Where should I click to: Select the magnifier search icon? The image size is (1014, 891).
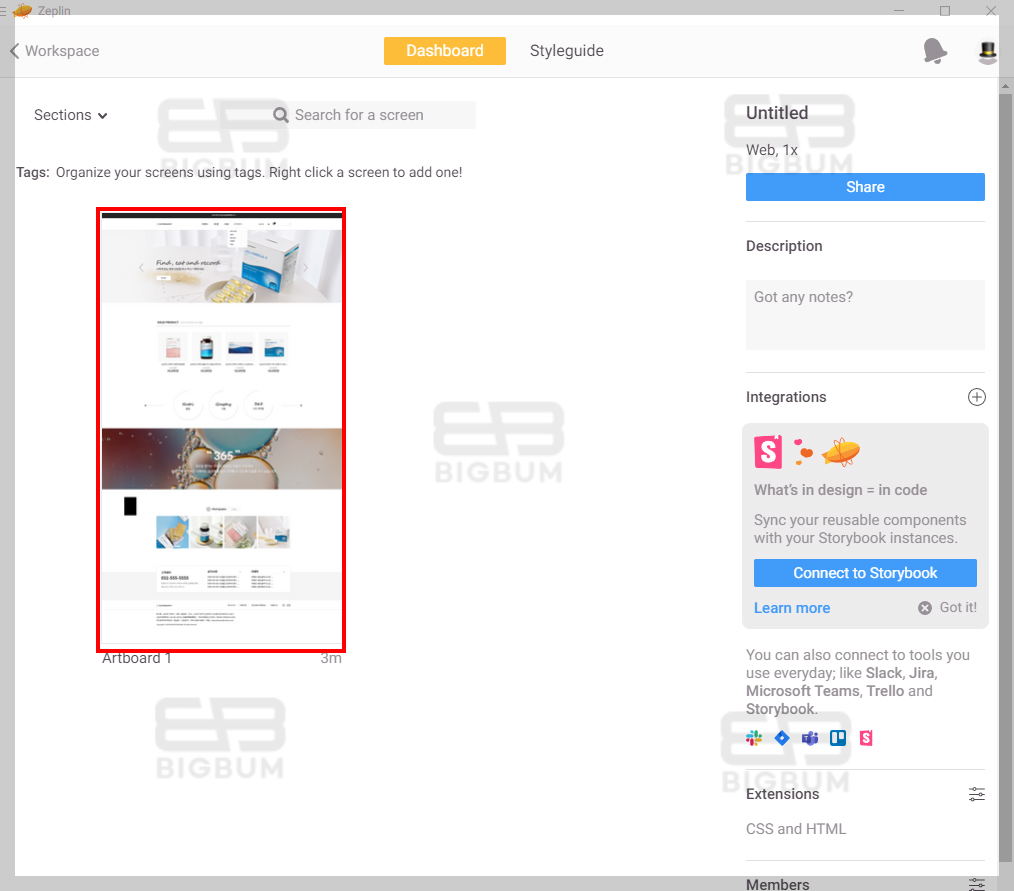tap(281, 115)
